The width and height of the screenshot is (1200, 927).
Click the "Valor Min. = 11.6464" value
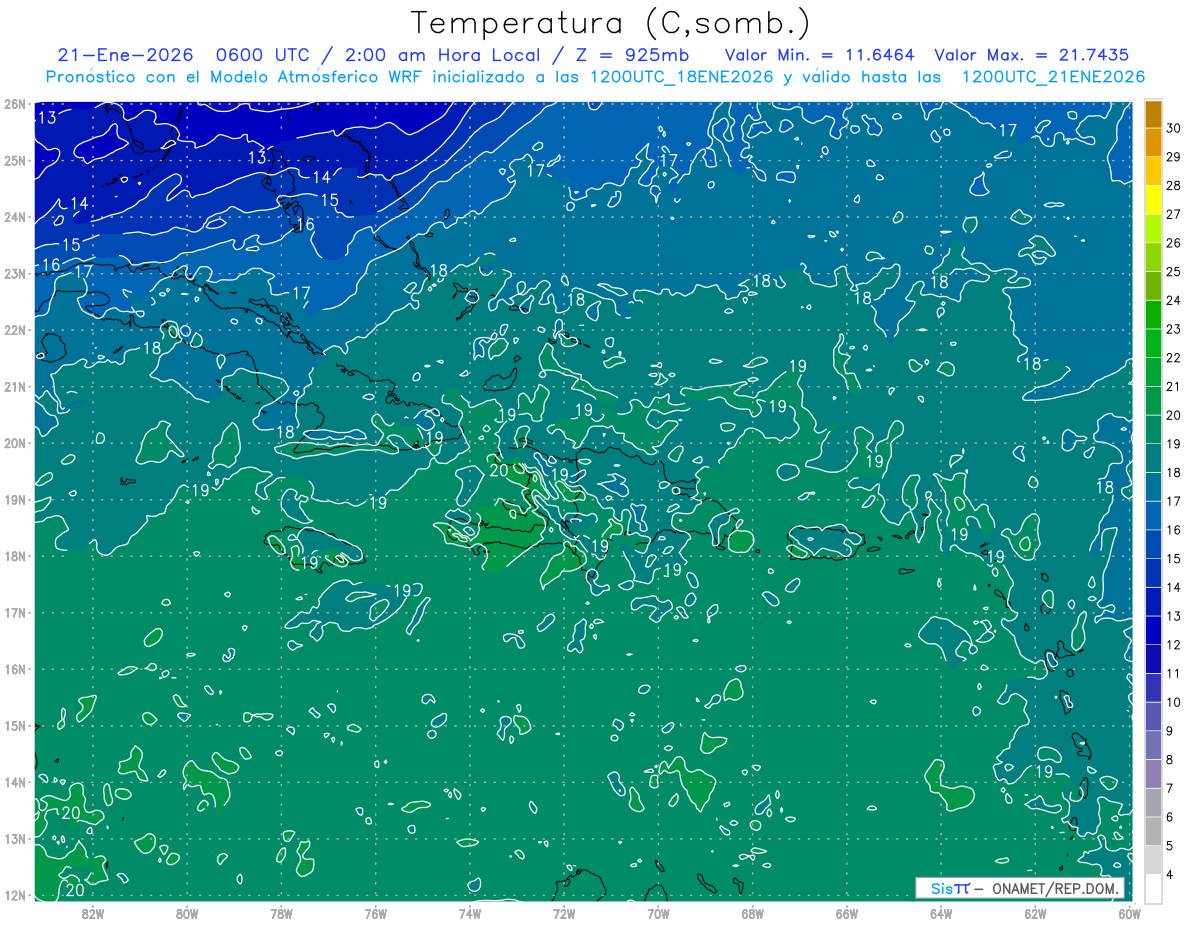[821, 55]
